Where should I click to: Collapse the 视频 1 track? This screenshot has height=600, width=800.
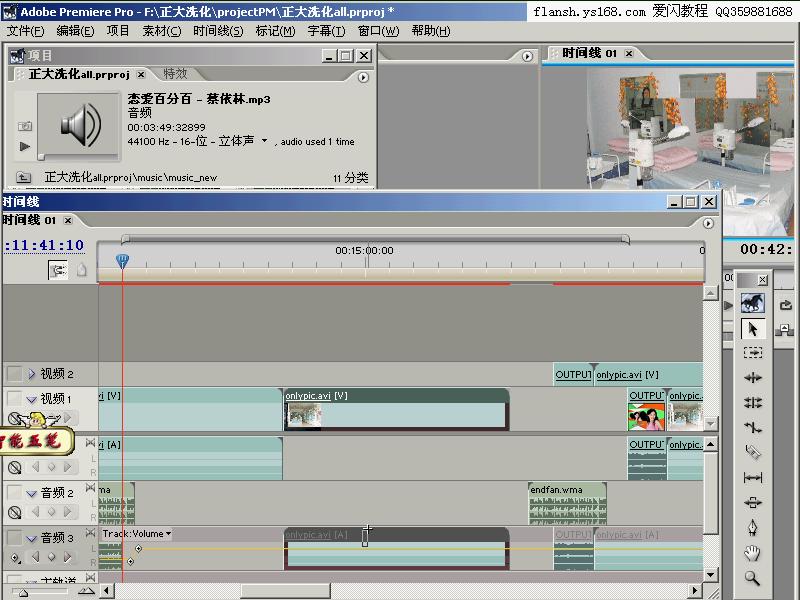(x=32, y=399)
